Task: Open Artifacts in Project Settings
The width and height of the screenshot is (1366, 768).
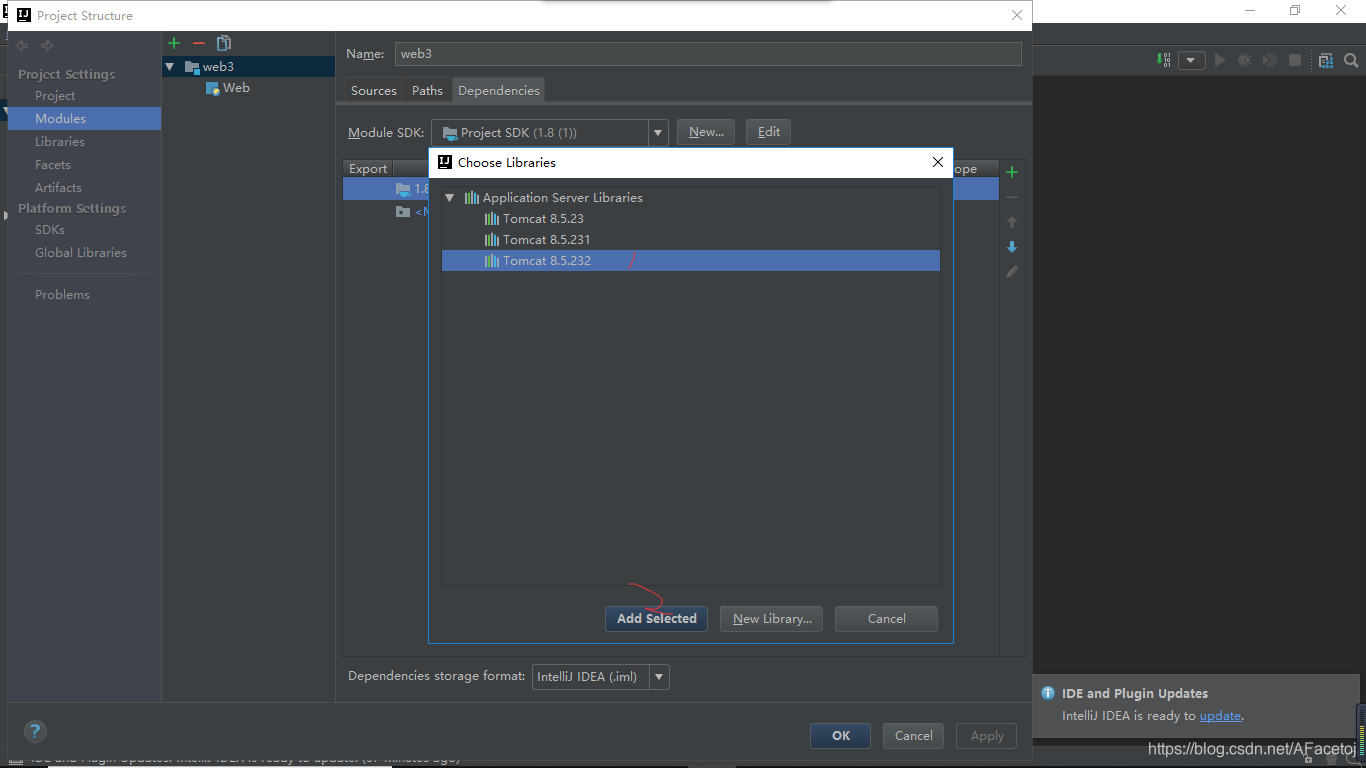Action: pyautogui.click(x=58, y=188)
